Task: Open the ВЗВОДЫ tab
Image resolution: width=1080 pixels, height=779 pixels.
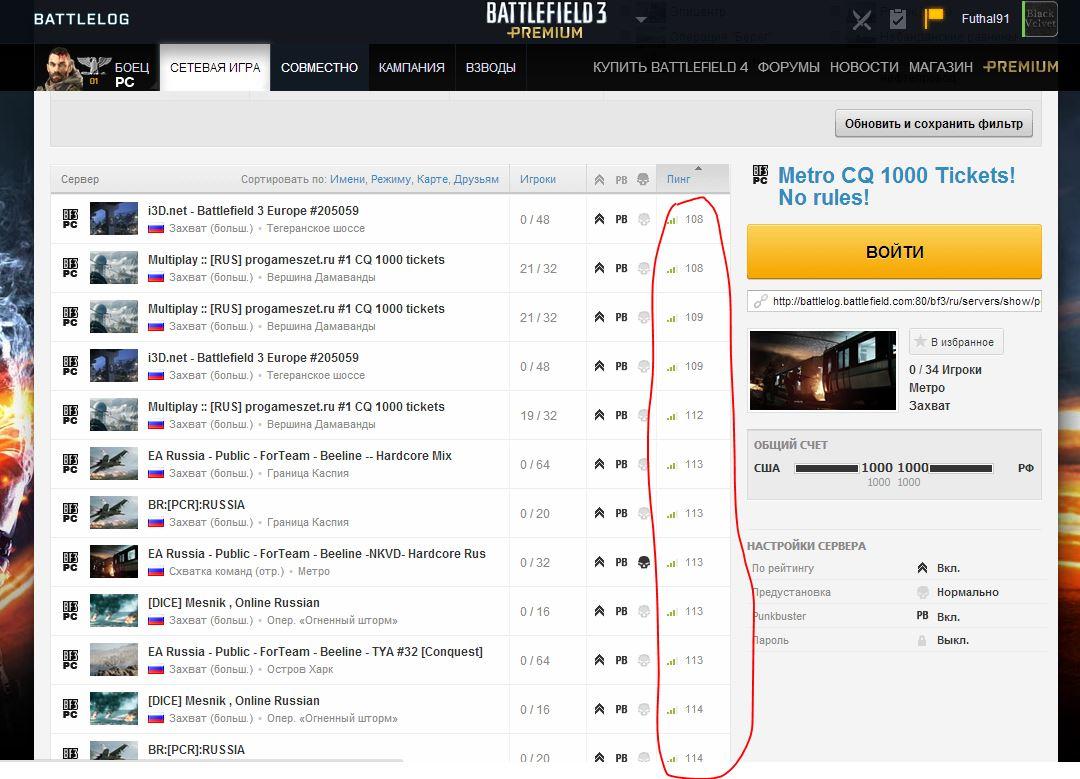Action: [490, 67]
